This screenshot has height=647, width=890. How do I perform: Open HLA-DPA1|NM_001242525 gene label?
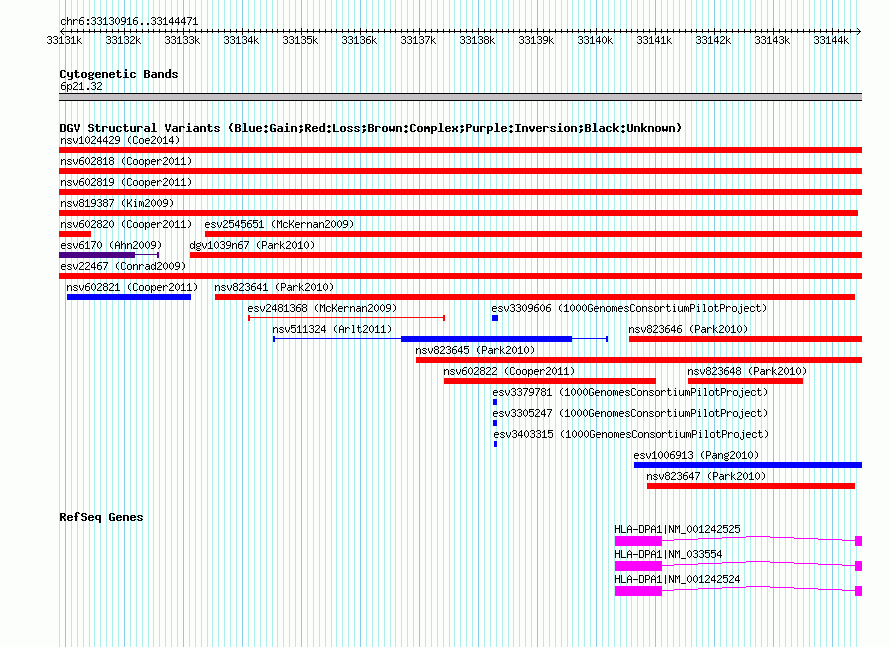pos(677,530)
